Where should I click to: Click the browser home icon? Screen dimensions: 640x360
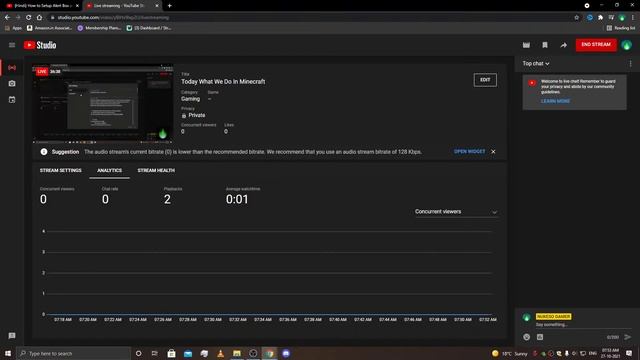point(39,18)
